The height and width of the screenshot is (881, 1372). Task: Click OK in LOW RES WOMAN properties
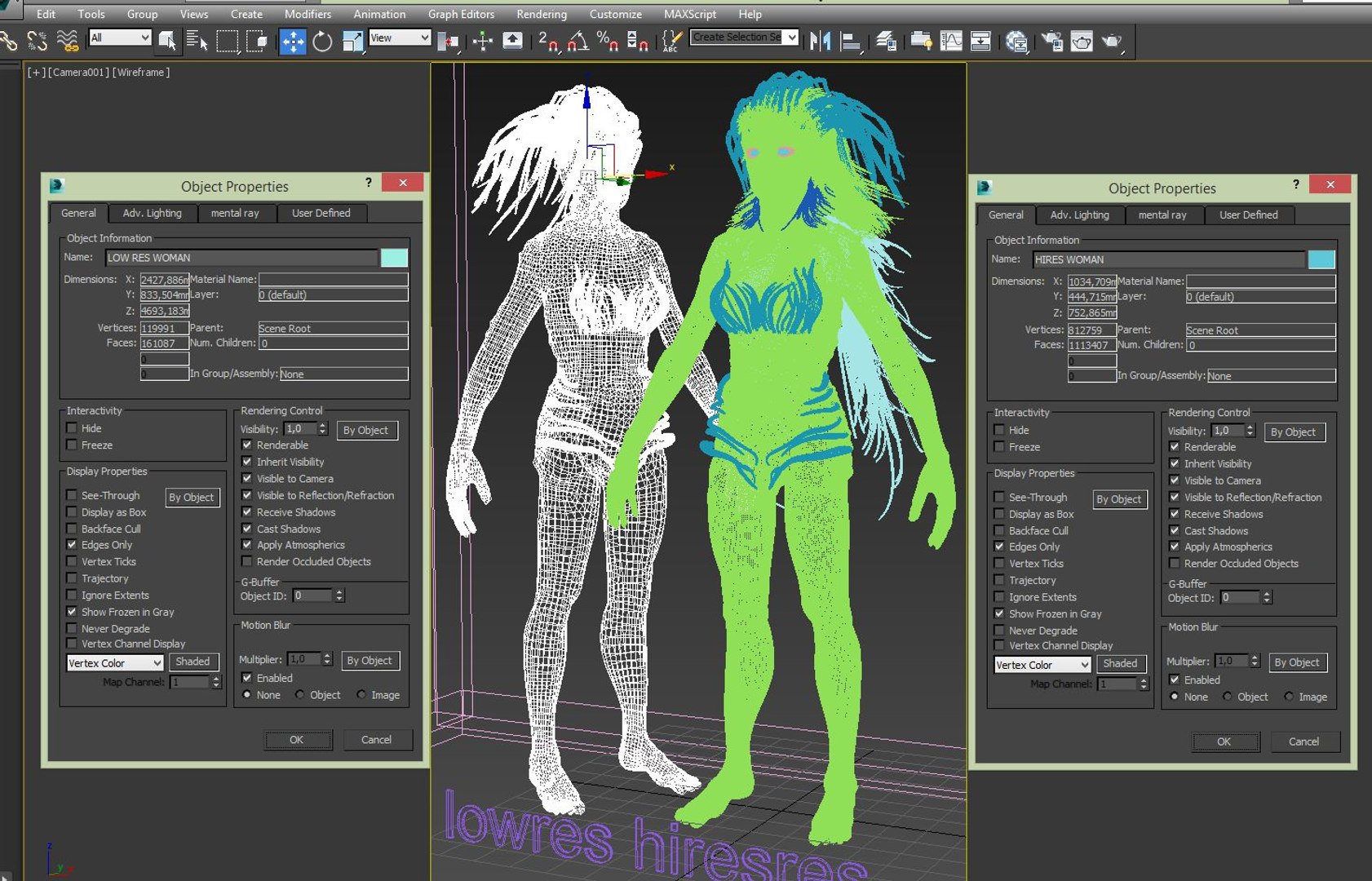click(x=297, y=740)
